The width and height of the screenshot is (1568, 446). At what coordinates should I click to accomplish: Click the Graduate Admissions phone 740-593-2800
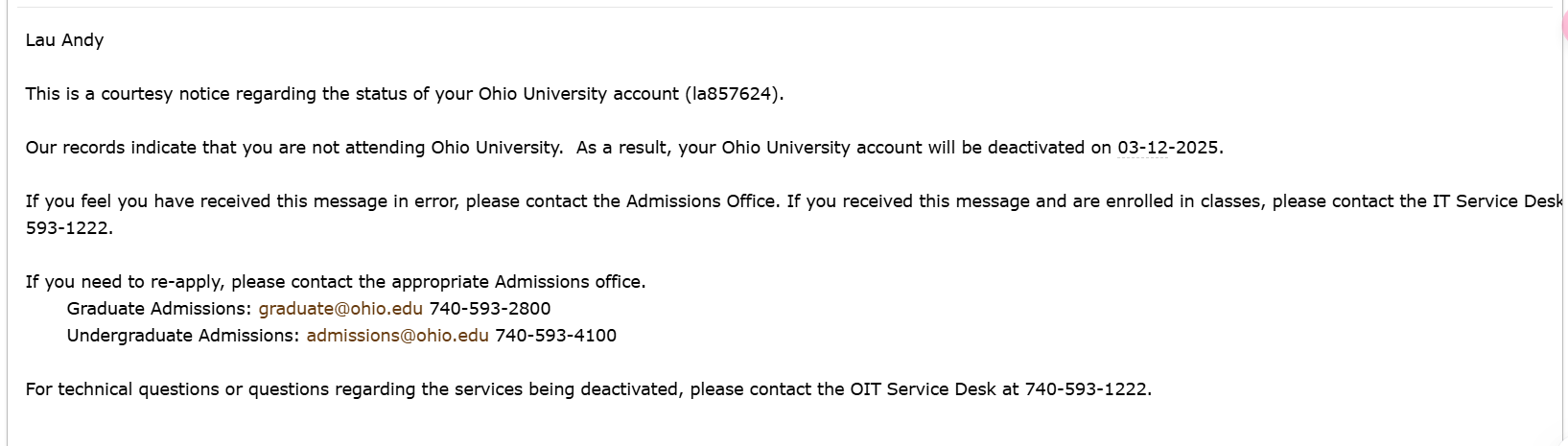click(x=490, y=309)
